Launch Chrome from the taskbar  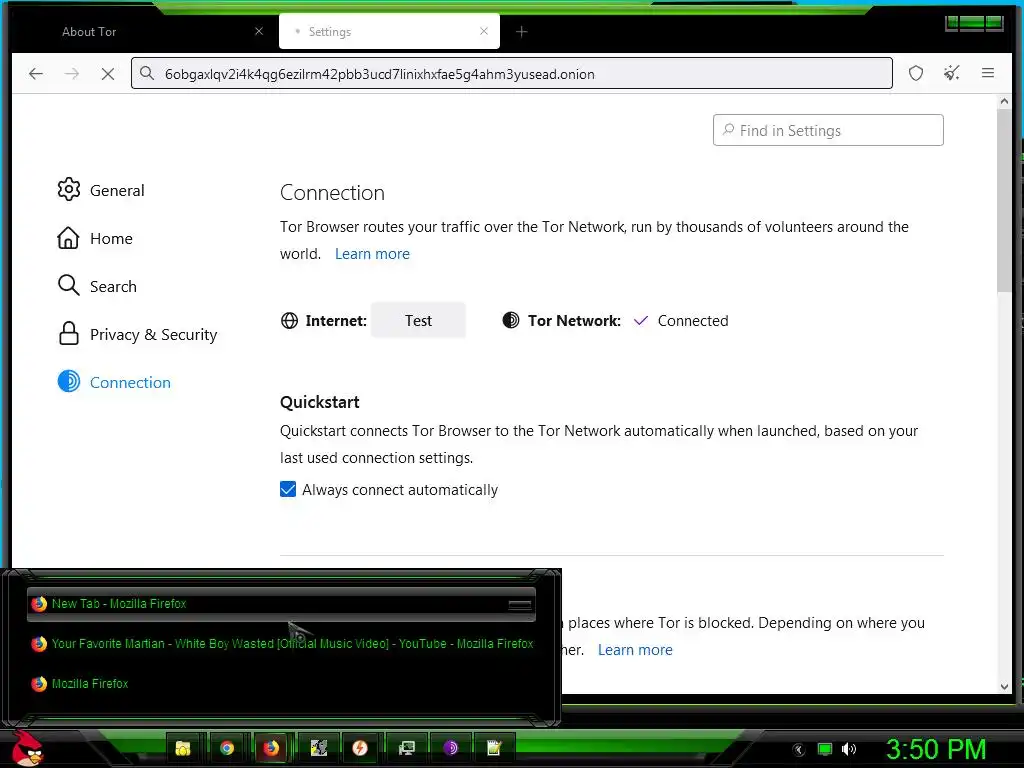tap(227, 748)
